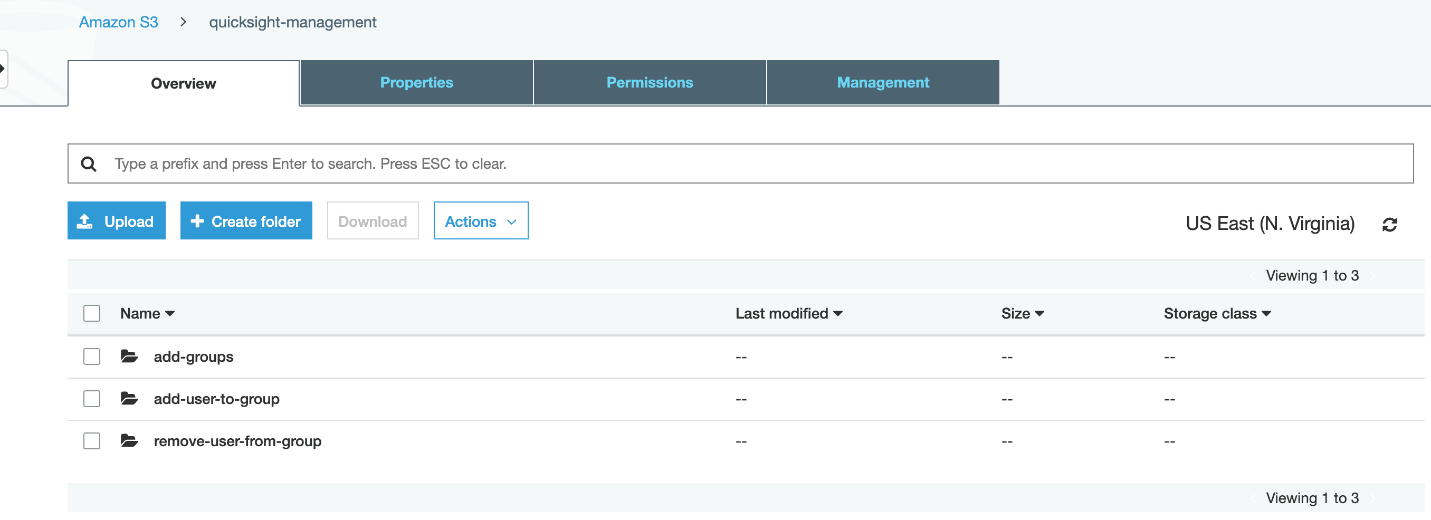Screen dimensions: 1431x520
Task: Click the search magnifier icon
Action: point(88,163)
